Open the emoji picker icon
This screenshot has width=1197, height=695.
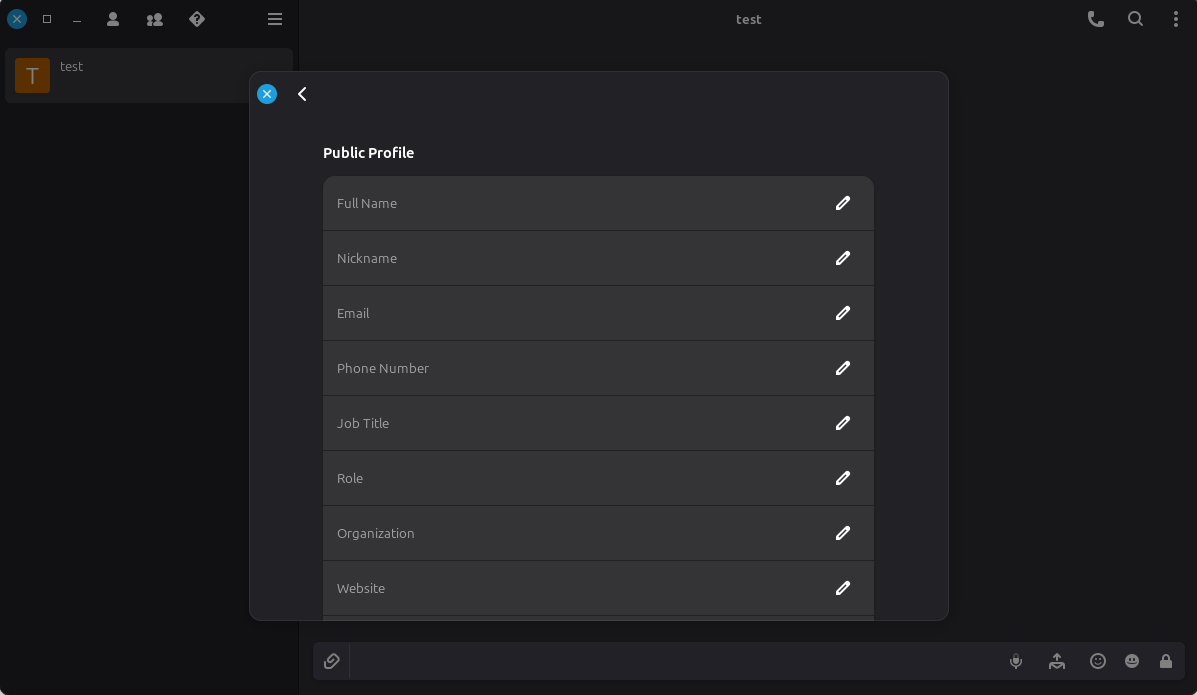1097,661
